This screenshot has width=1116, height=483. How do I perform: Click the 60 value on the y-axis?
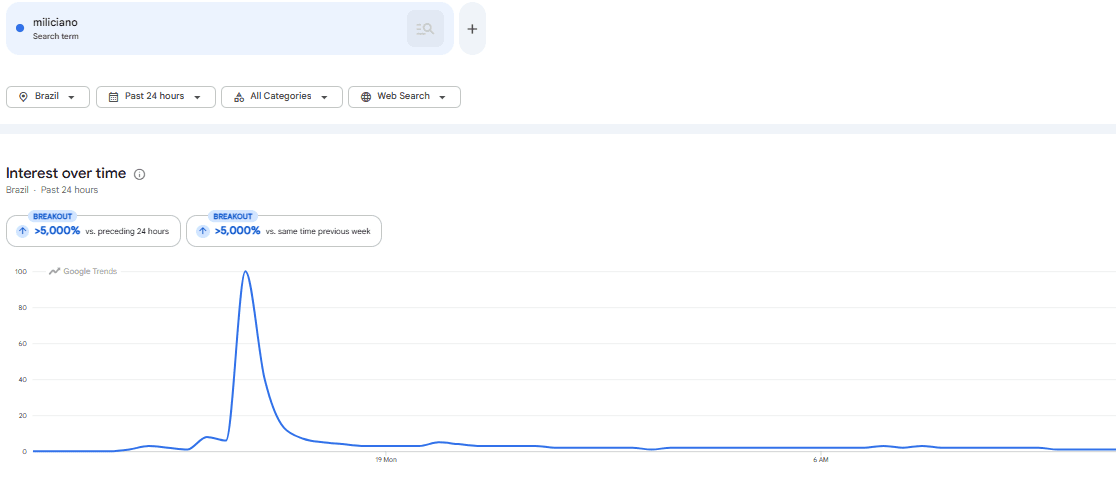tap(23, 344)
